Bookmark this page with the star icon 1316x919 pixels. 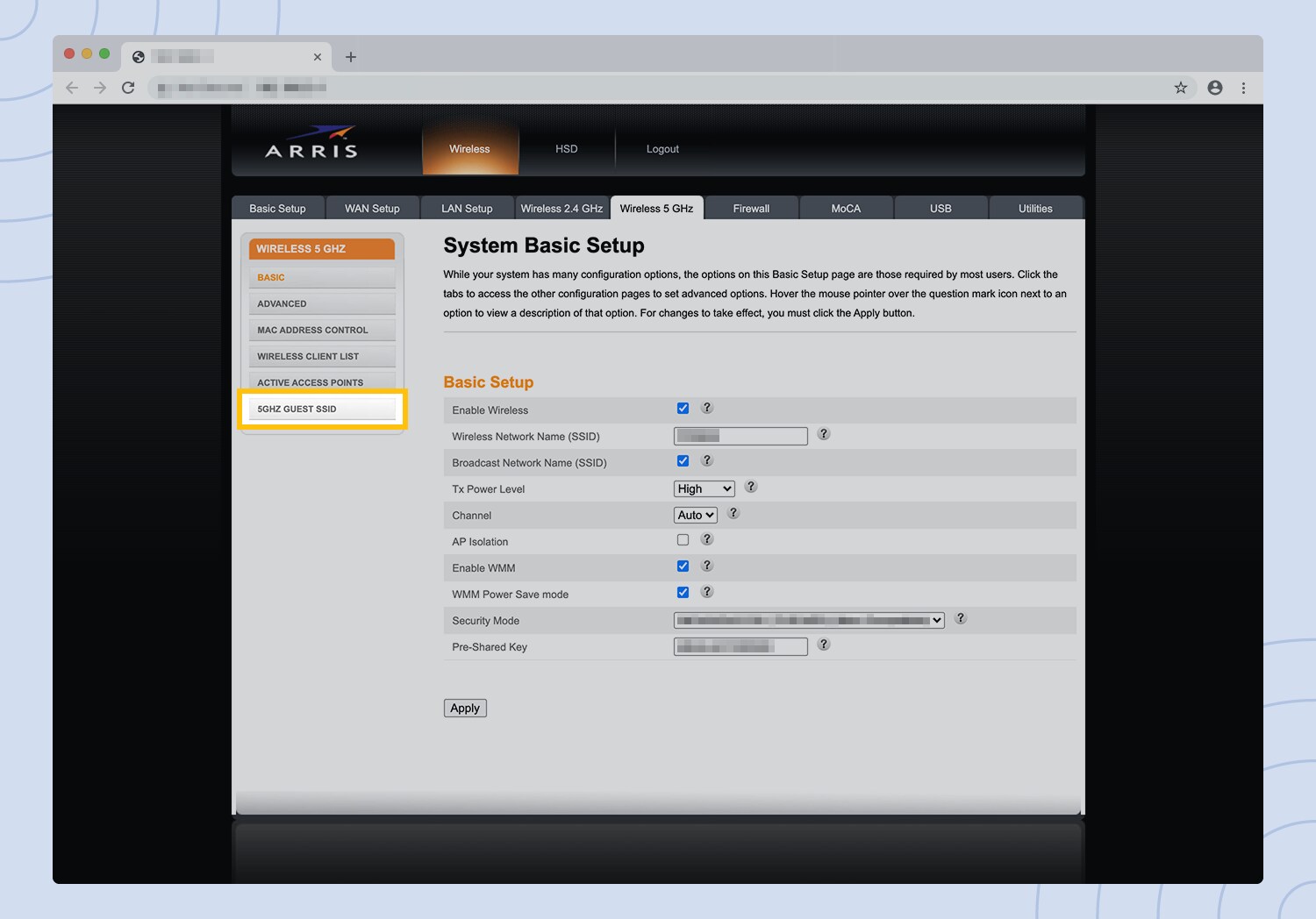pos(1181,88)
